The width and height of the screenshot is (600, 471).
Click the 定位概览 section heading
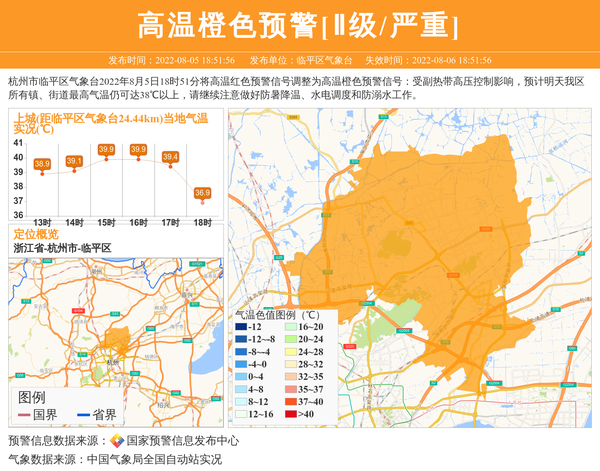tap(35, 234)
